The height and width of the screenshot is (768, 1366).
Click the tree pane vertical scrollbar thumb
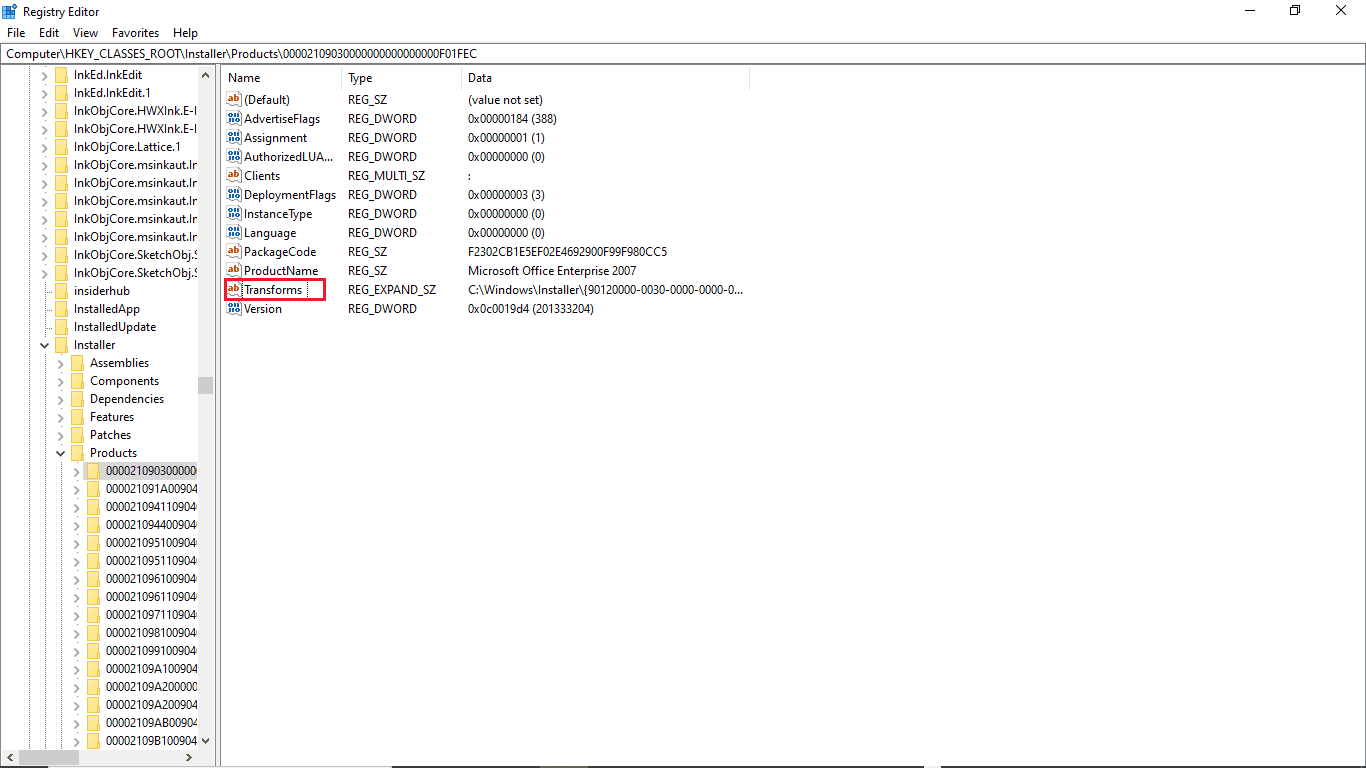[205, 385]
